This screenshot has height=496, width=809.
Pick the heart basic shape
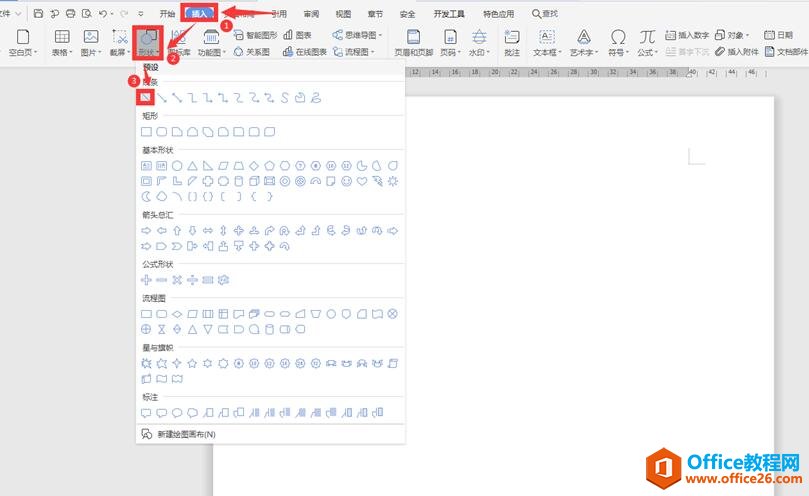[x=362, y=181]
